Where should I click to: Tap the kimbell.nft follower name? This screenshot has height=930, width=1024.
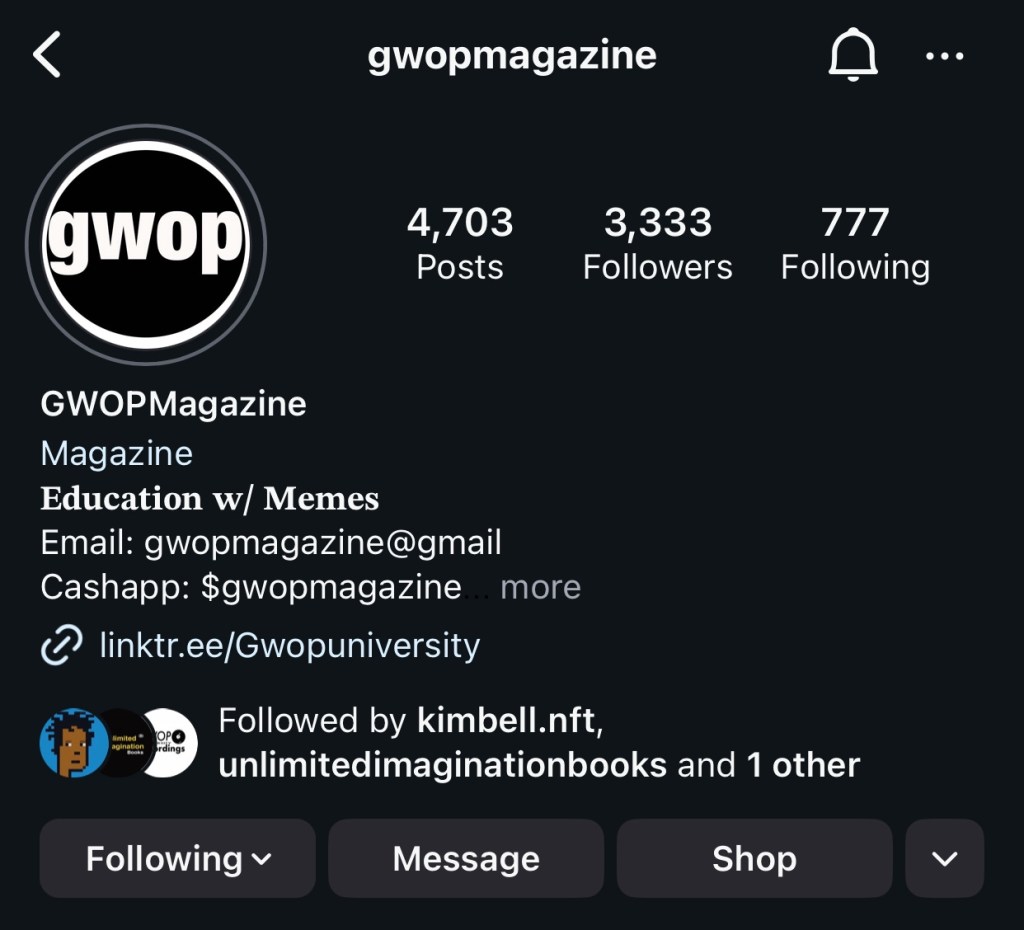506,720
